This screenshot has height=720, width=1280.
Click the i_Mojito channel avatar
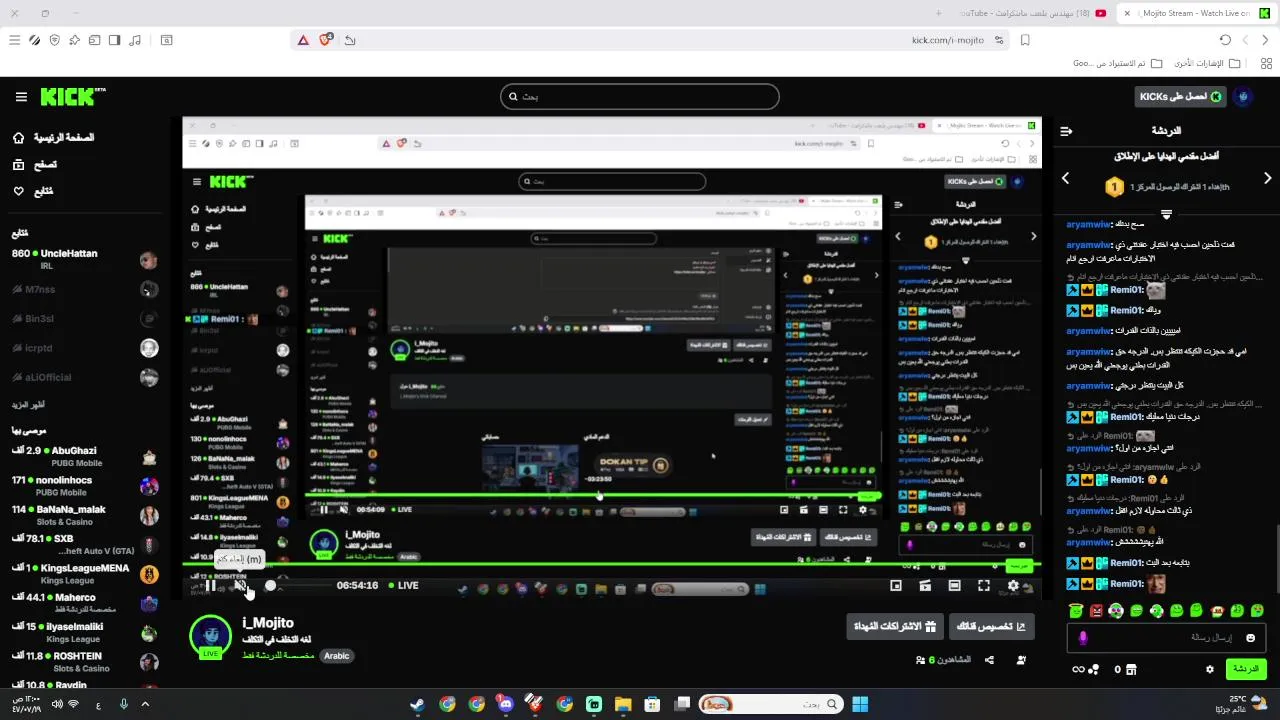[x=210, y=636]
